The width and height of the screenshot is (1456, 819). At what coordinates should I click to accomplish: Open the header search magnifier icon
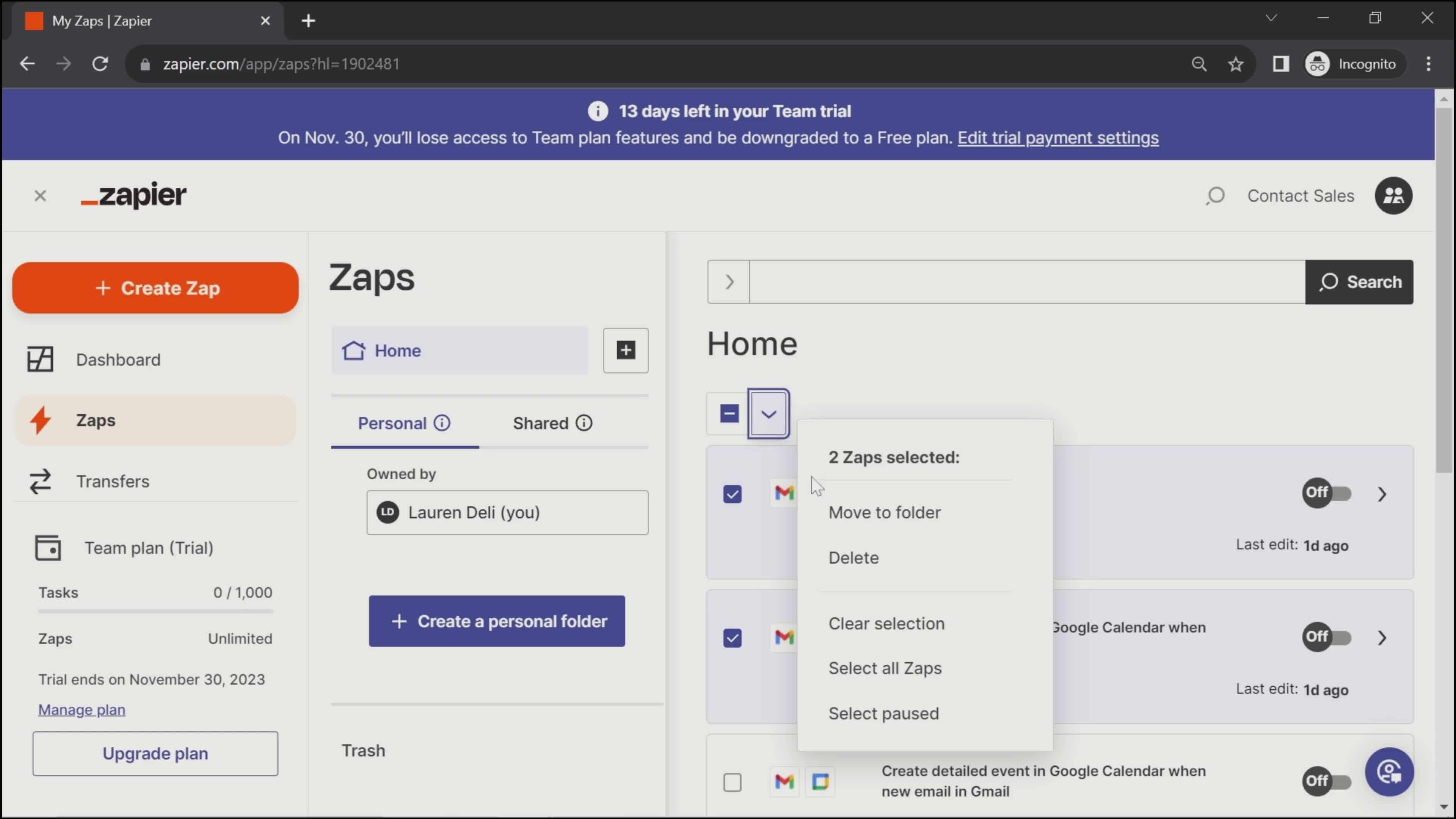(1214, 196)
